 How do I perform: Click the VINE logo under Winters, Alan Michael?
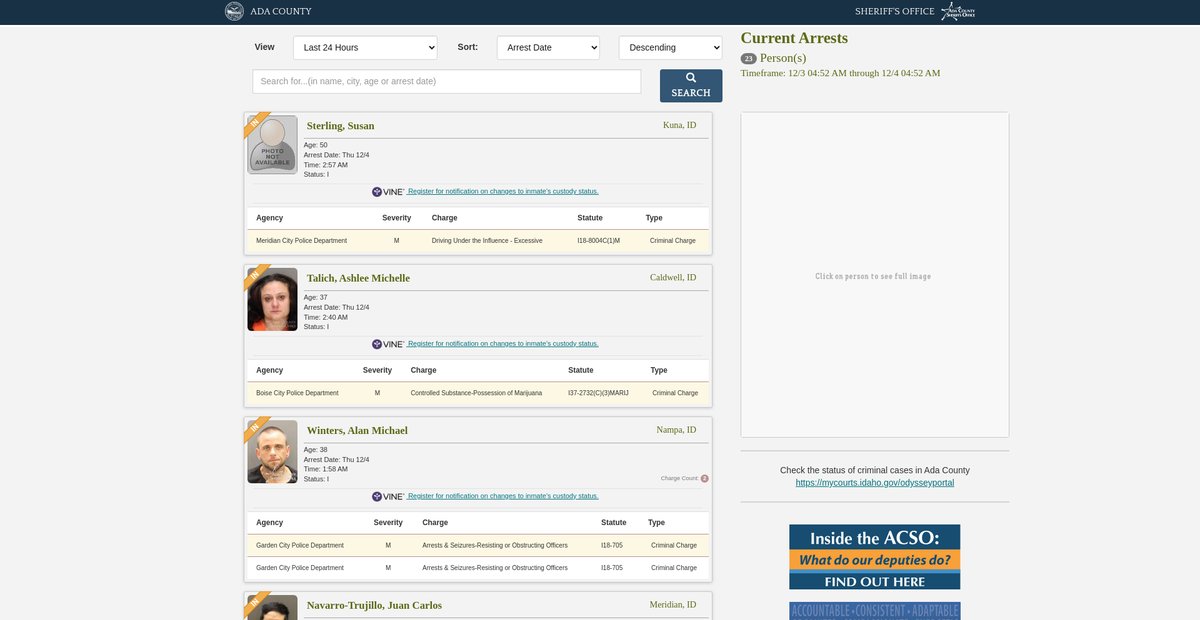point(388,496)
